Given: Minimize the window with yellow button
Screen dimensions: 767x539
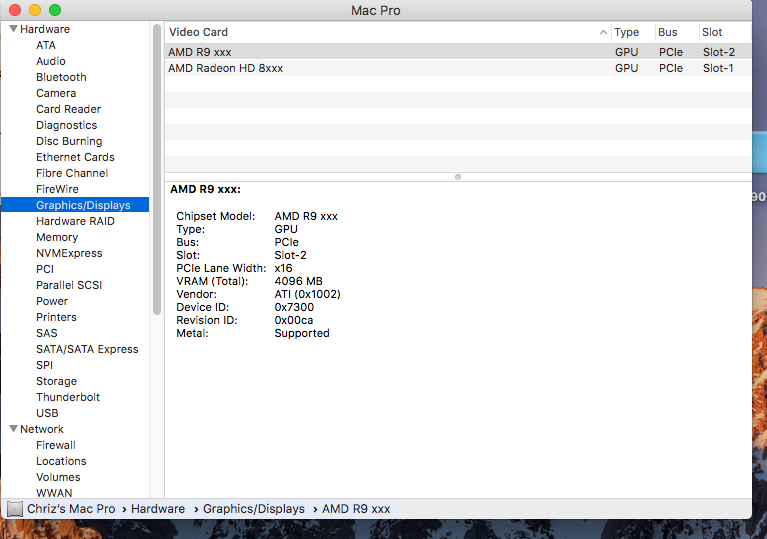Looking at the screenshot, I should (35, 10).
